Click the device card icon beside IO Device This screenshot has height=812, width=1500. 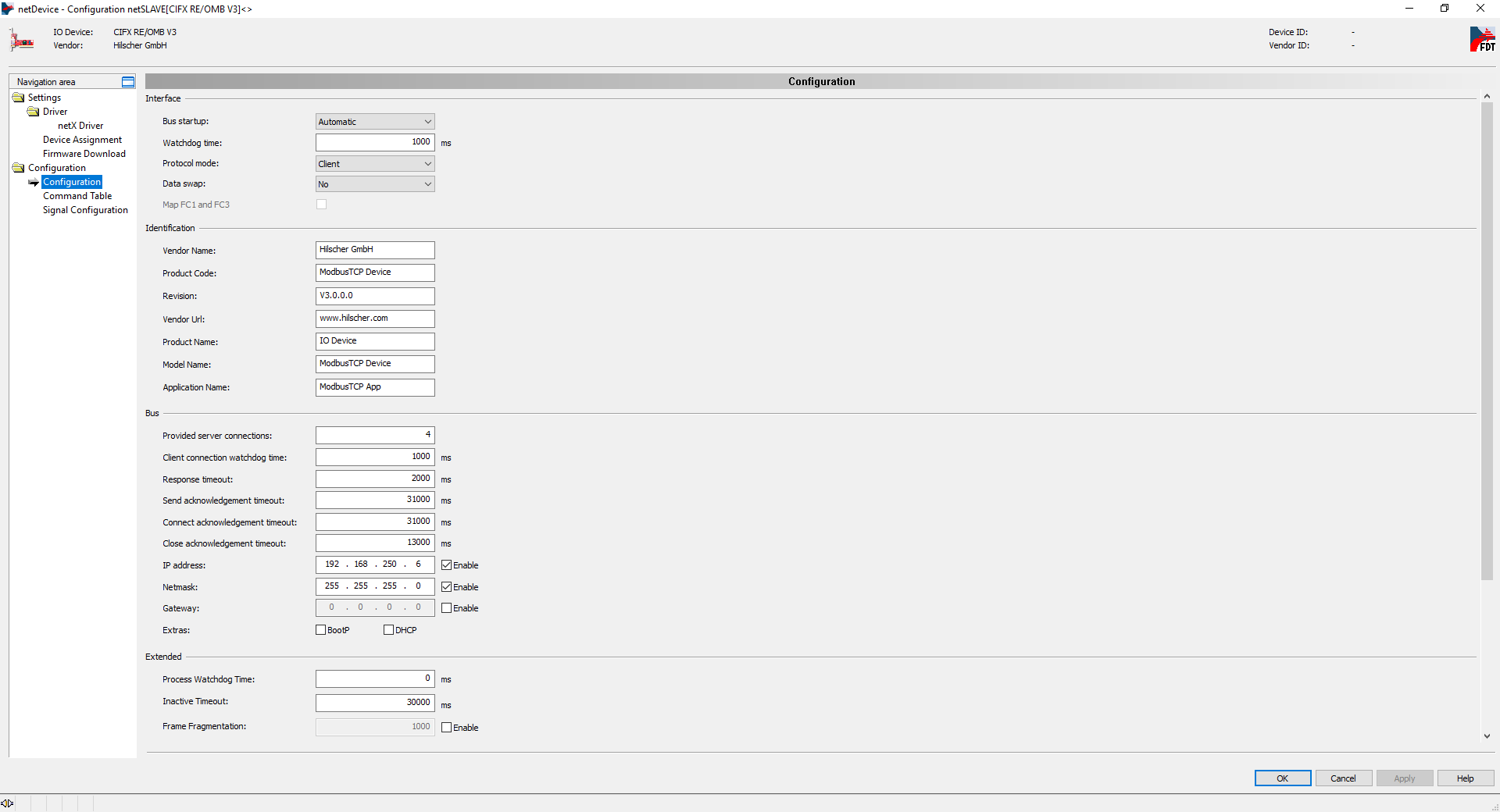[x=22, y=40]
